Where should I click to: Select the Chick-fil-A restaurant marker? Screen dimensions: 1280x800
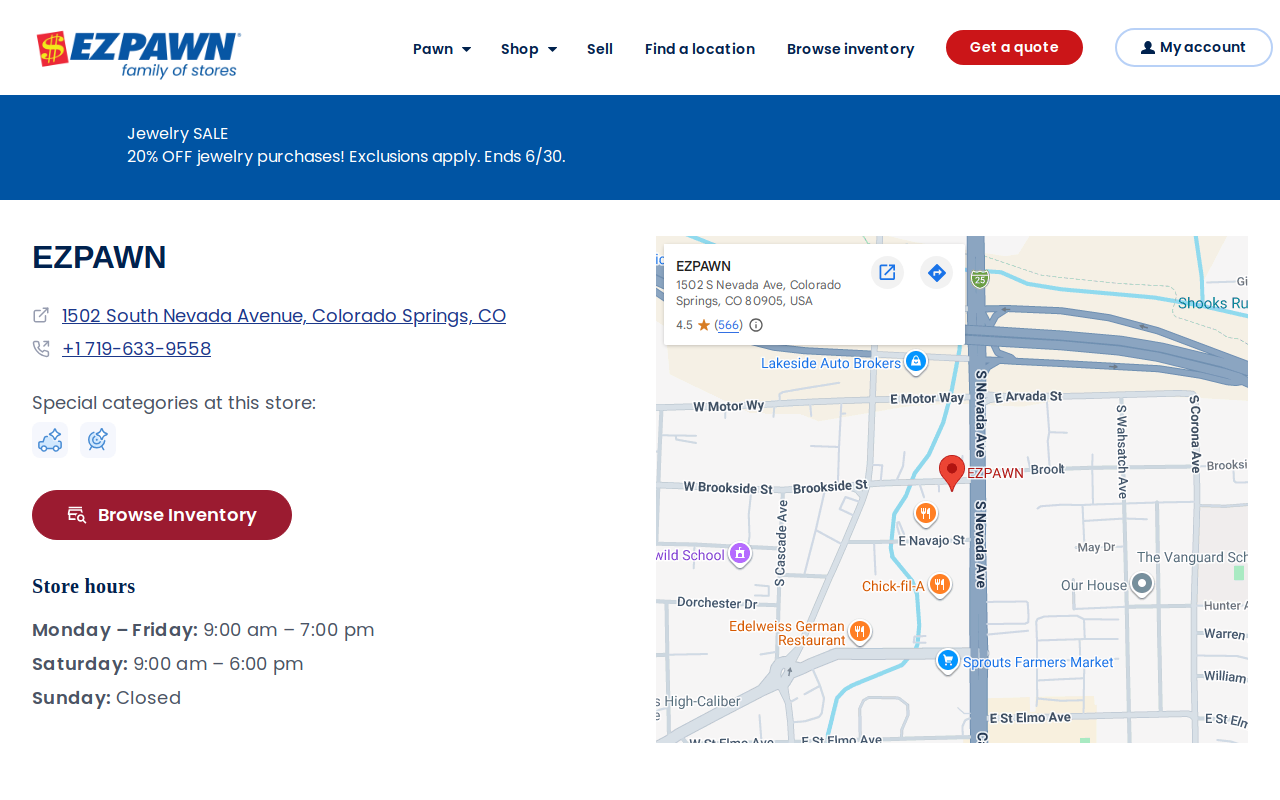[x=939, y=585]
